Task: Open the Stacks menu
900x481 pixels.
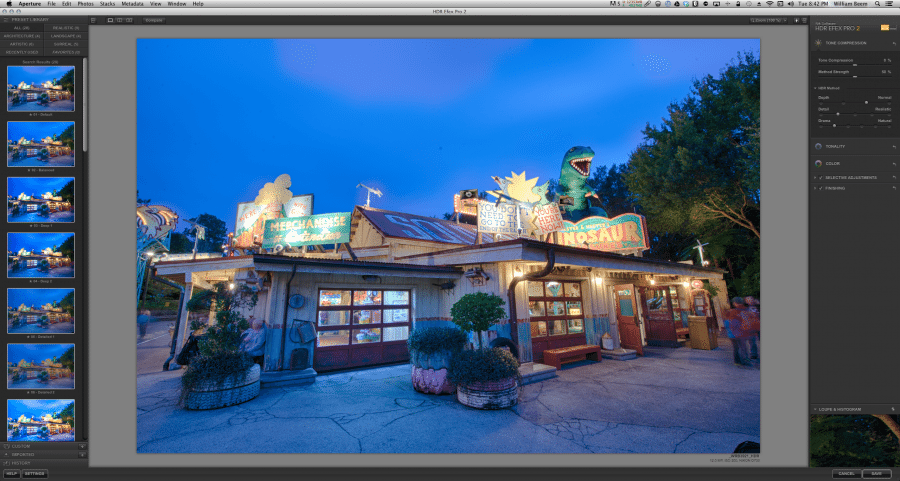Action: [x=107, y=3]
